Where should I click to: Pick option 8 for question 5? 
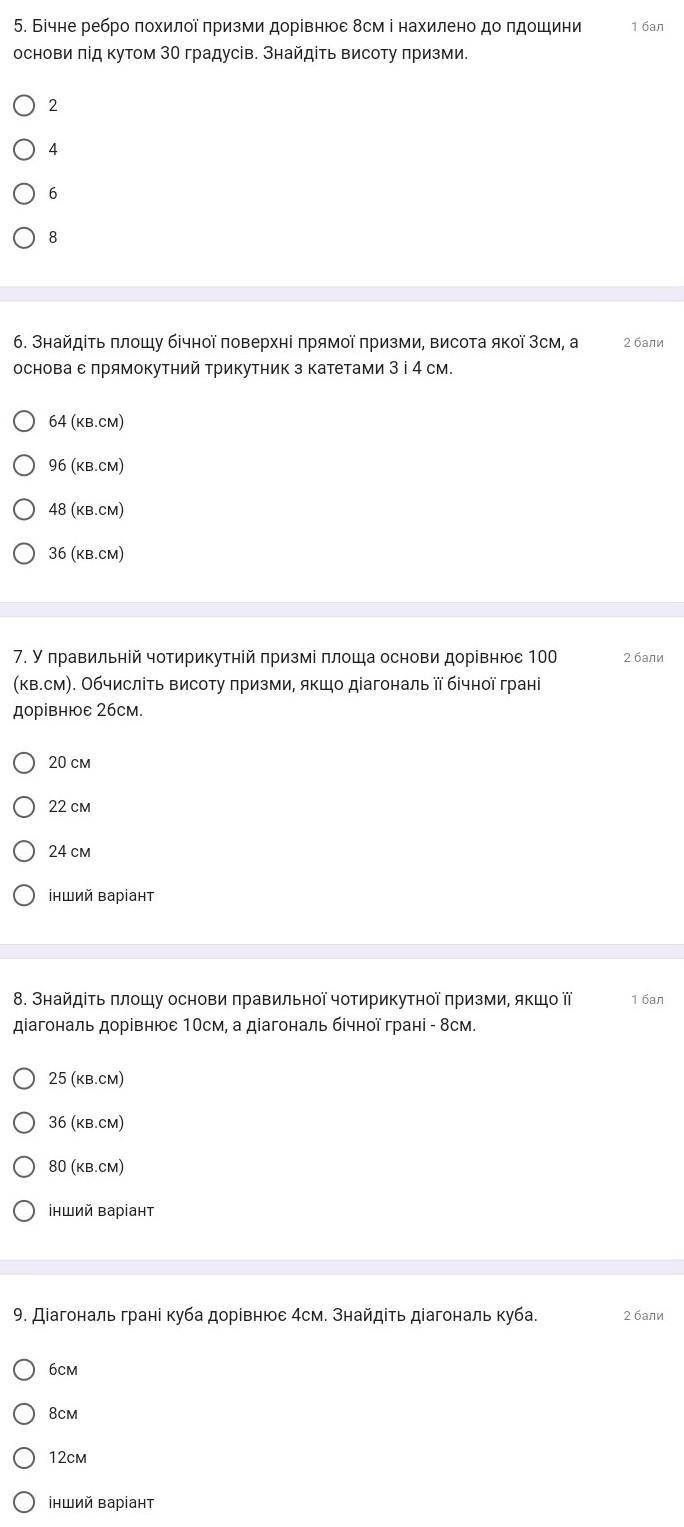point(24,237)
